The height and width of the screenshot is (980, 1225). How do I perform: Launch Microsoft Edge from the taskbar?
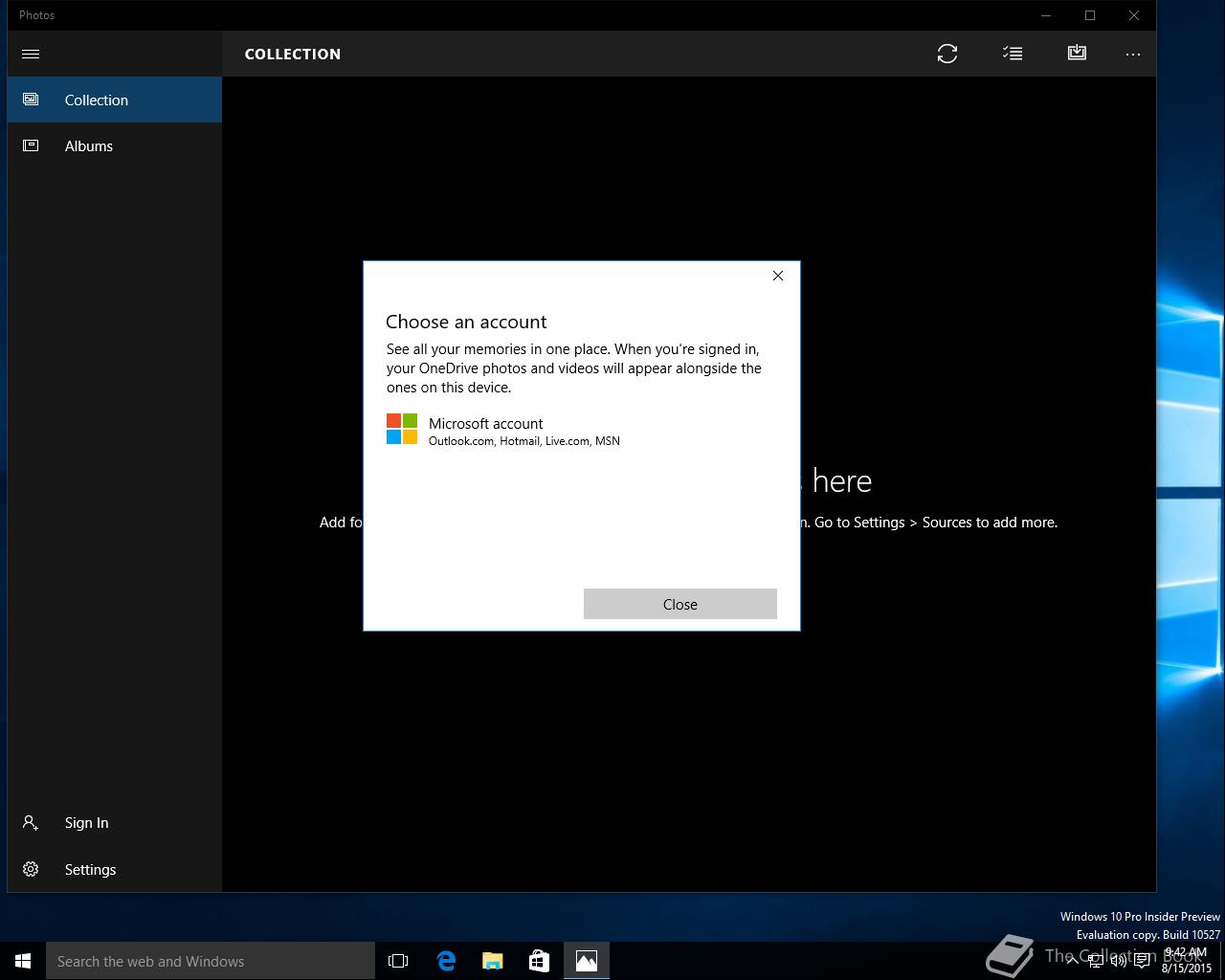click(x=446, y=961)
